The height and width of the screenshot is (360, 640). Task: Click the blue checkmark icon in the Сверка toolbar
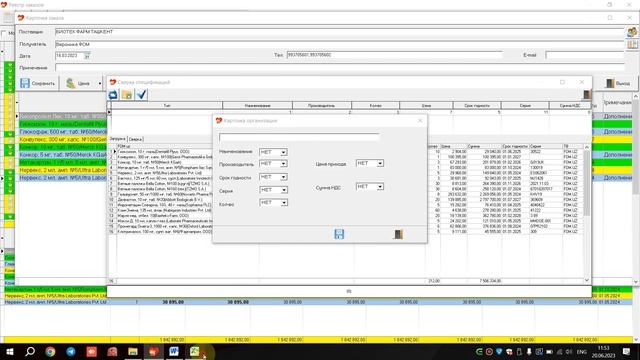click(x=141, y=95)
